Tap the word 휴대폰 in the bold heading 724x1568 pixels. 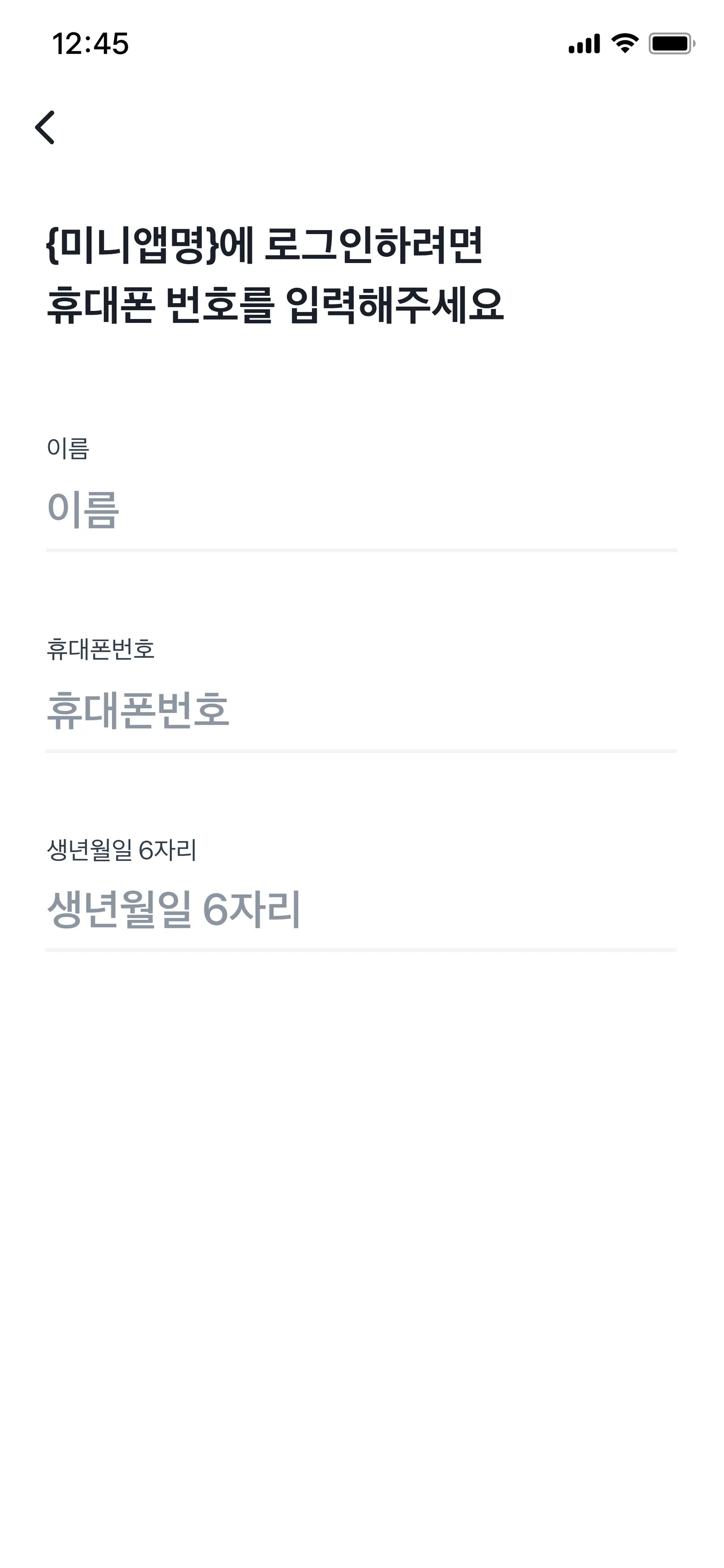tap(100, 304)
